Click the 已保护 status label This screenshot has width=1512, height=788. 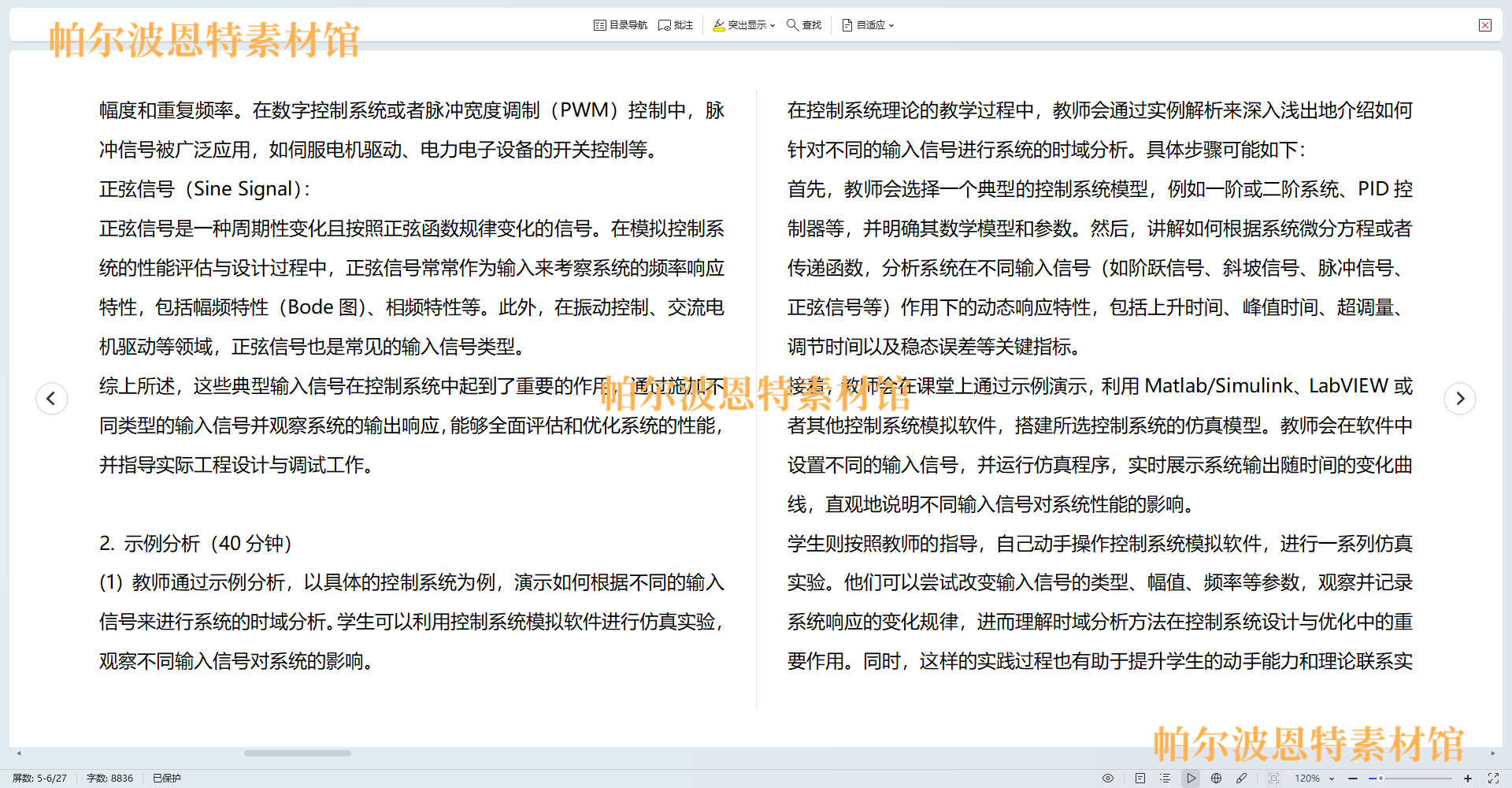tap(167, 778)
